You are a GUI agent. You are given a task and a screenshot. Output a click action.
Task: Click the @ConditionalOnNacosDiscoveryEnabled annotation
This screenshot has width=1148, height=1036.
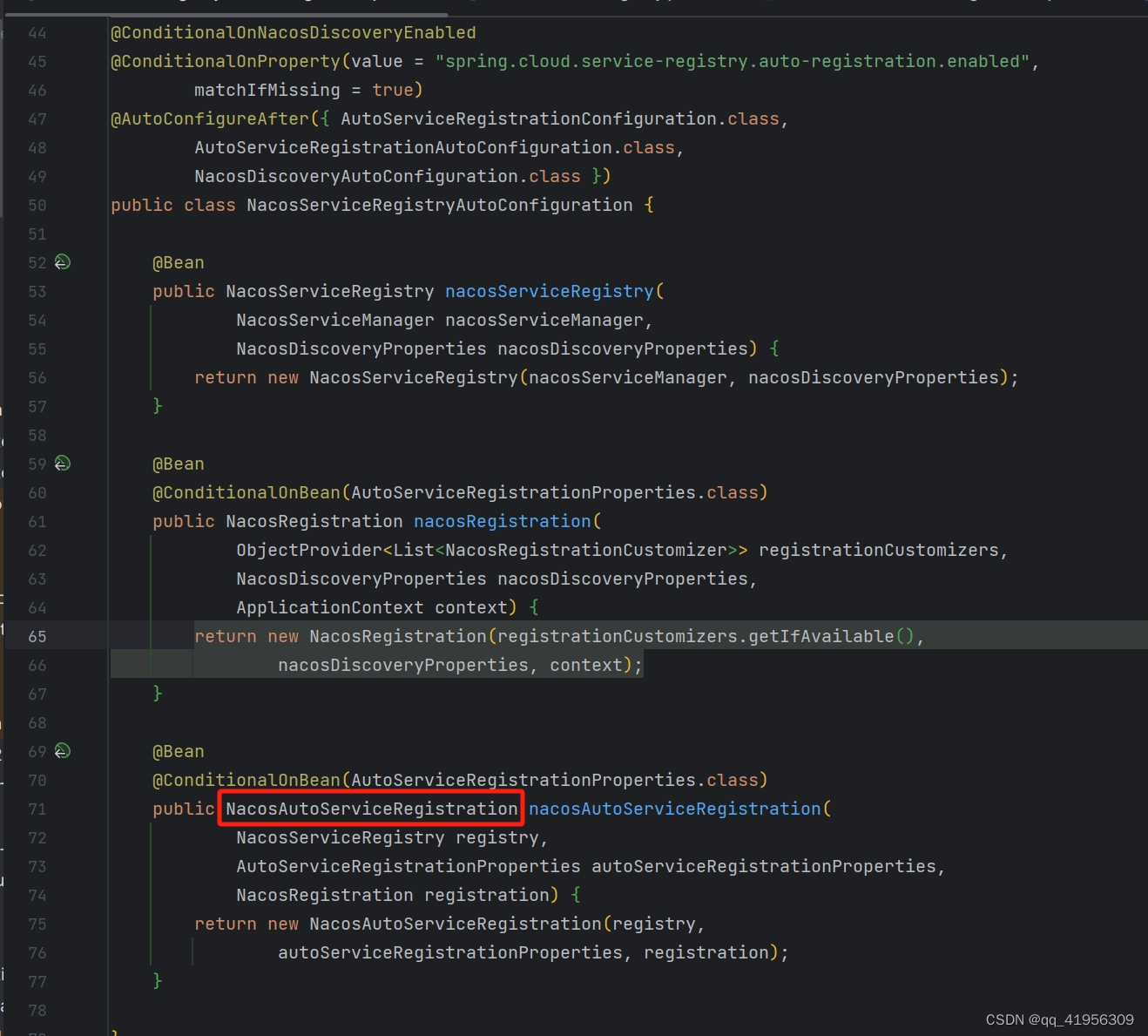coord(294,32)
